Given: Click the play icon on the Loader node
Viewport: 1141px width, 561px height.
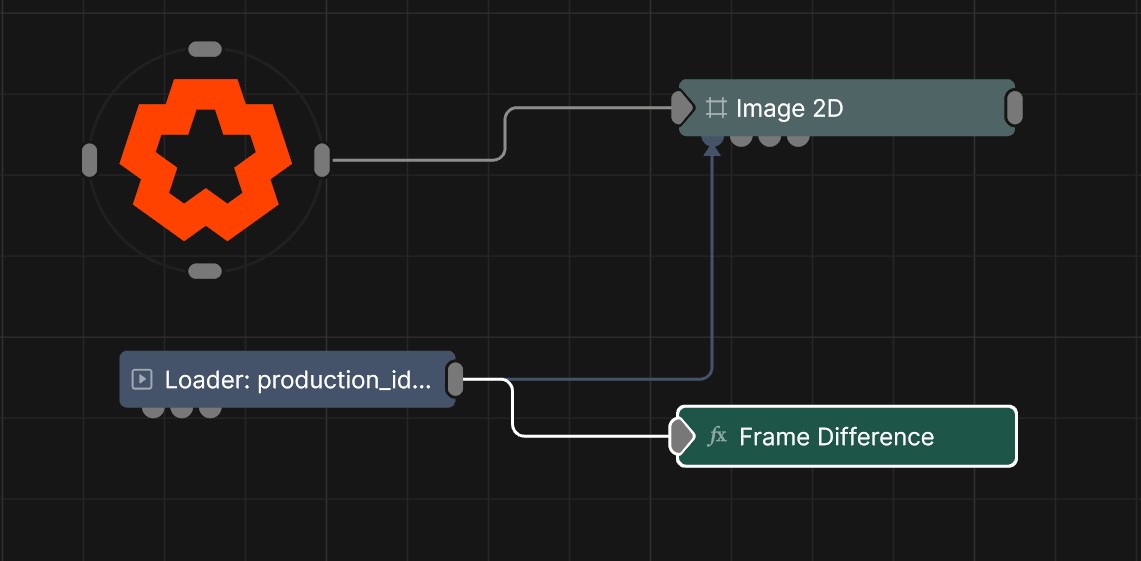Looking at the screenshot, I should tap(142, 379).
